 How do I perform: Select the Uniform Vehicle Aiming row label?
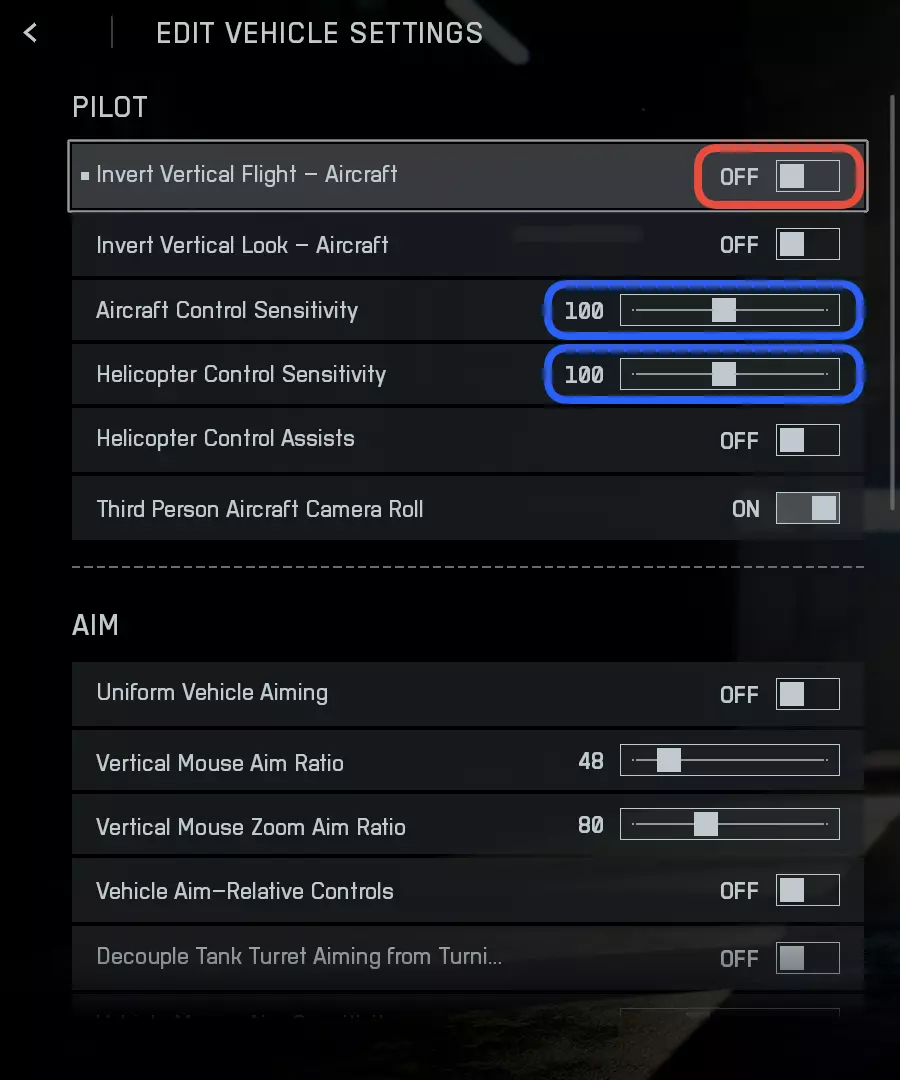(212, 693)
